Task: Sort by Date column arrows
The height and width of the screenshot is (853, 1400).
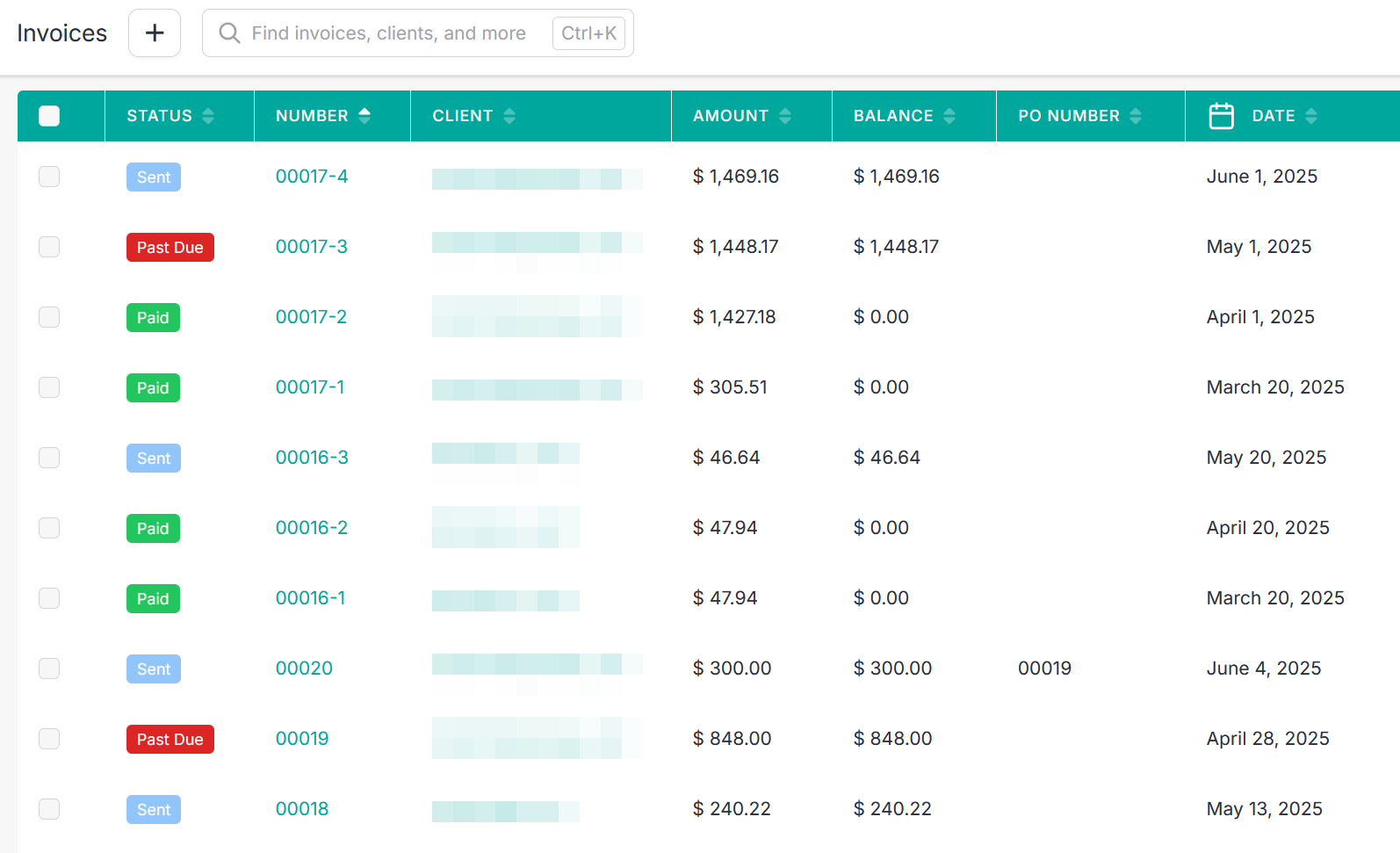Action: (1311, 116)
